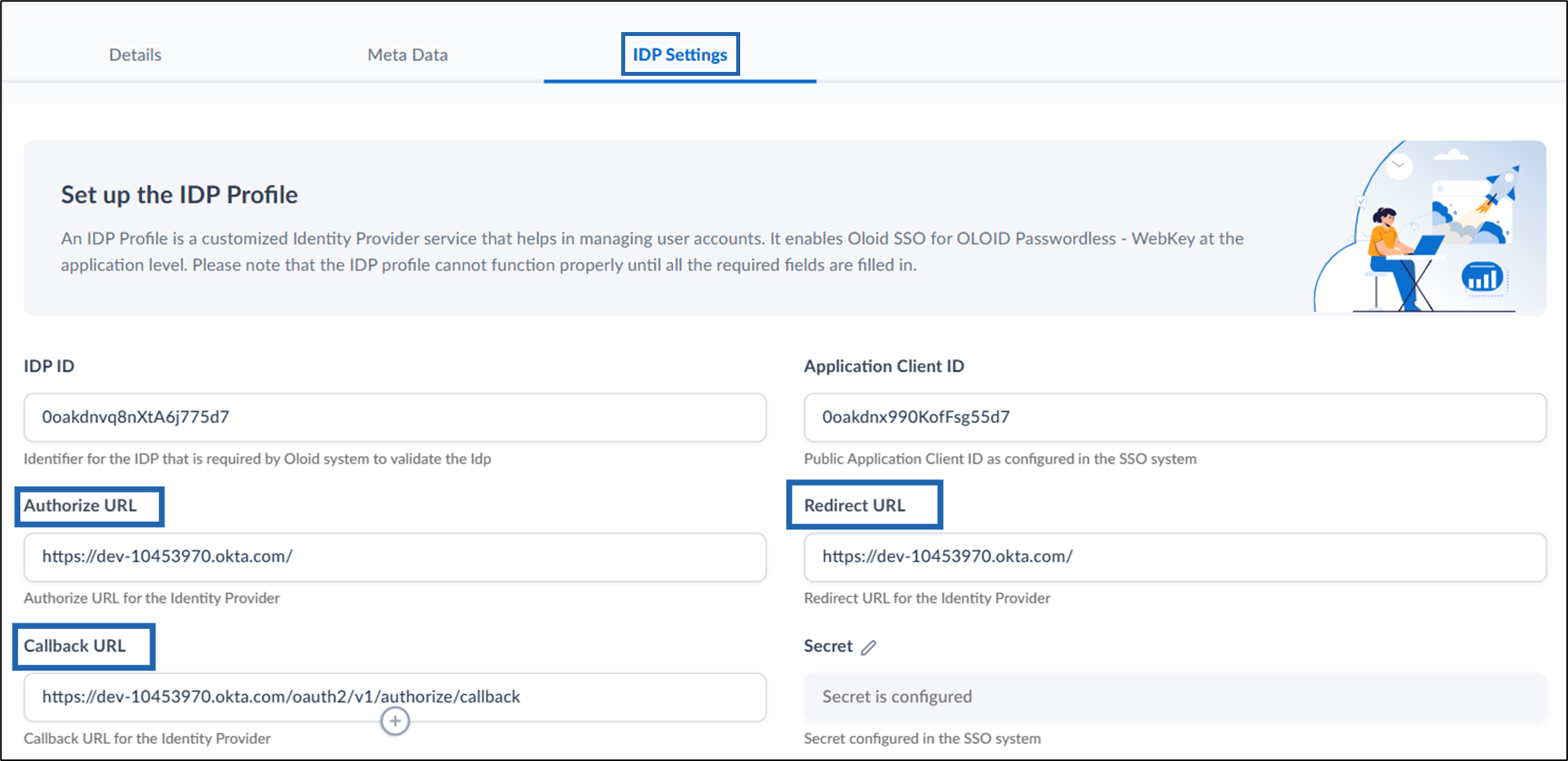Switch to the Details tab

pos(135,55)
